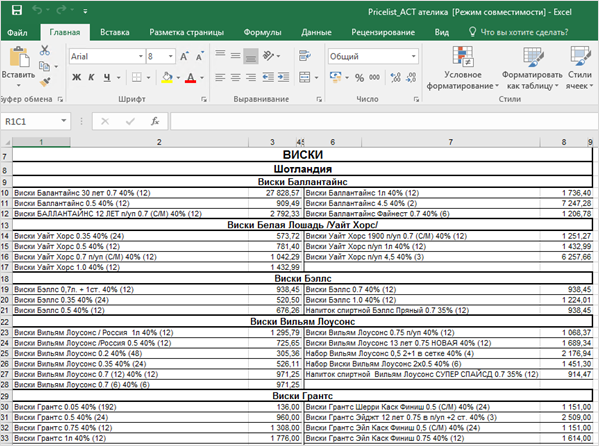Screen dimensions: 599x446
Task: Center cell text horizontally
Action: tap(235, 78)
